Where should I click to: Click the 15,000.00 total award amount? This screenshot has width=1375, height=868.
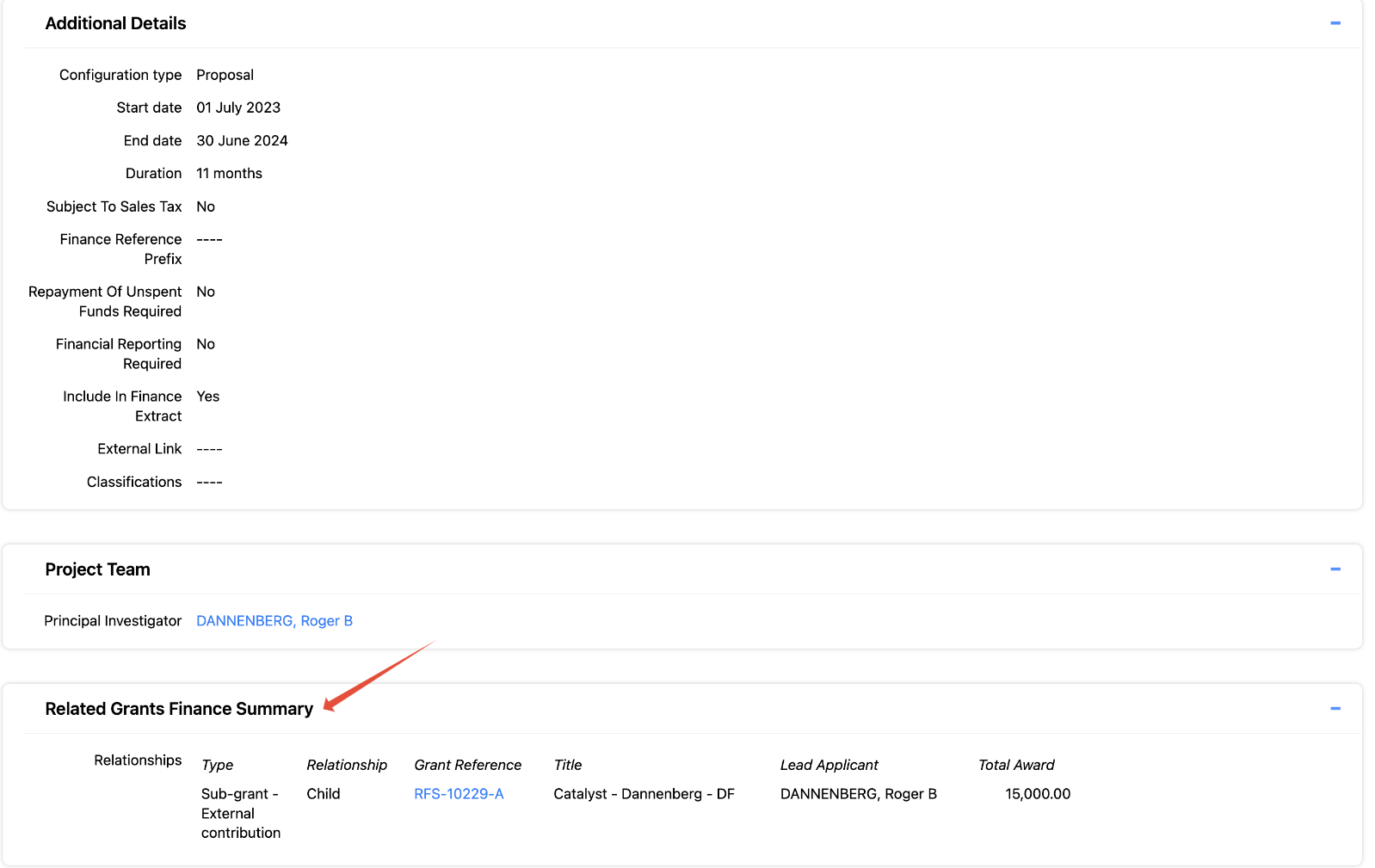[1037, 794]
